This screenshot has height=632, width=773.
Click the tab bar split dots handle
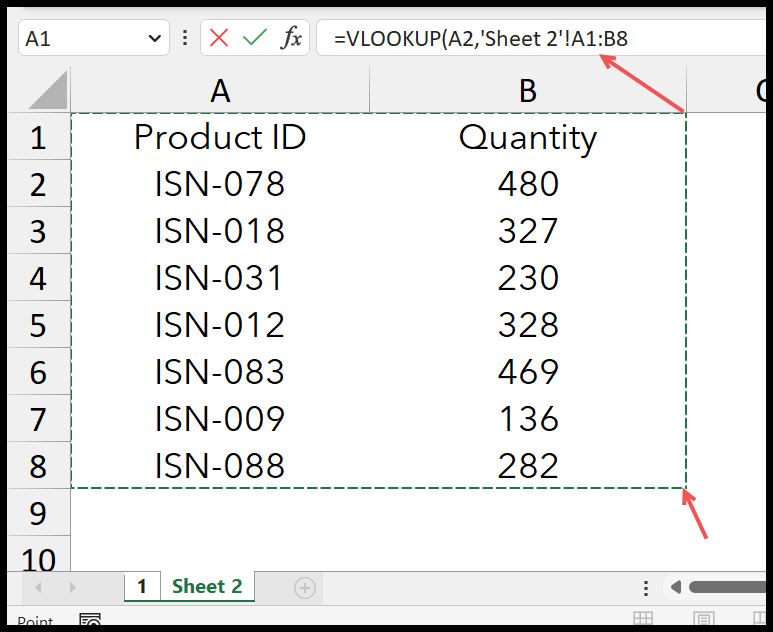pos(646,588)
